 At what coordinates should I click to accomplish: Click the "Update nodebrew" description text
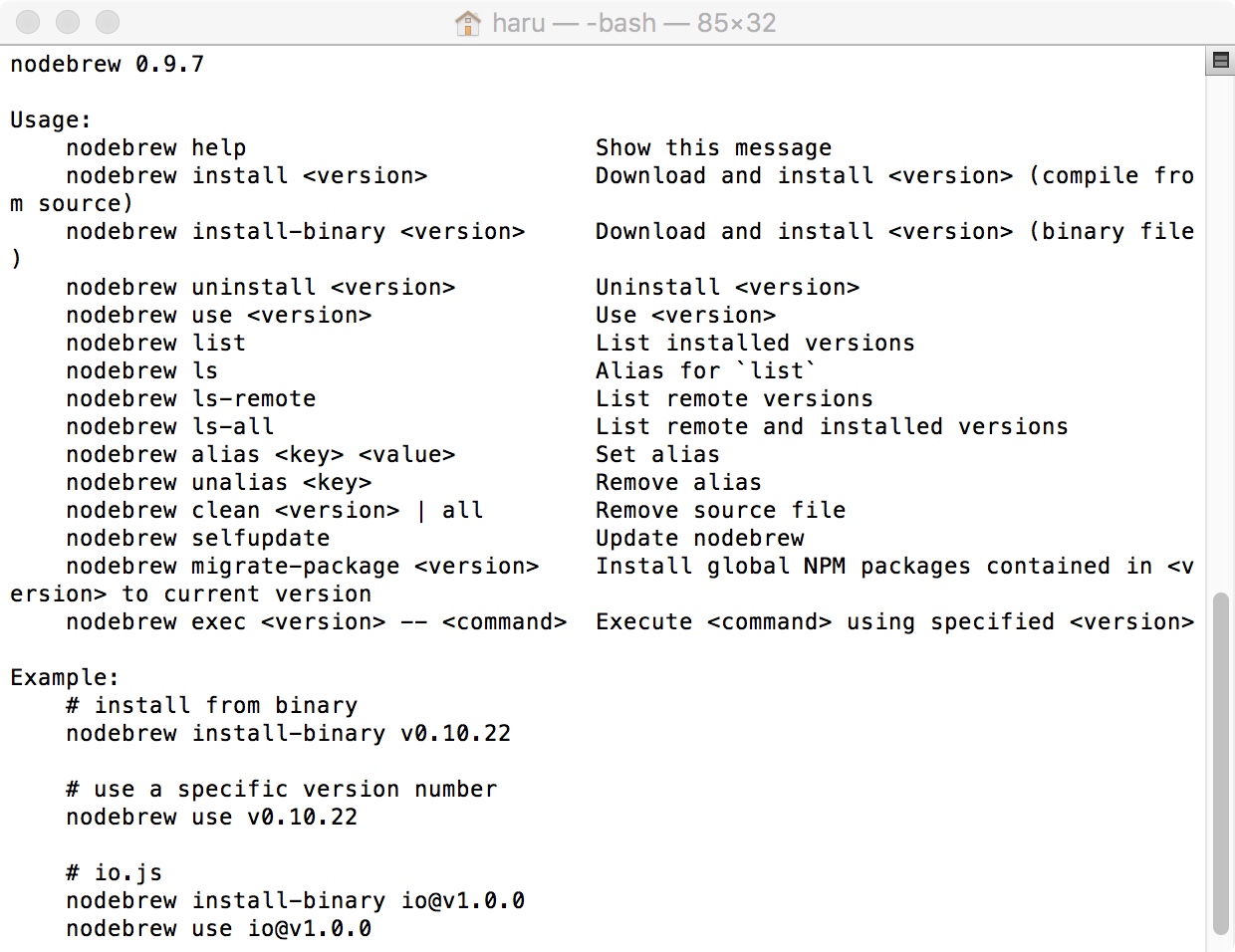pos(699,539)
